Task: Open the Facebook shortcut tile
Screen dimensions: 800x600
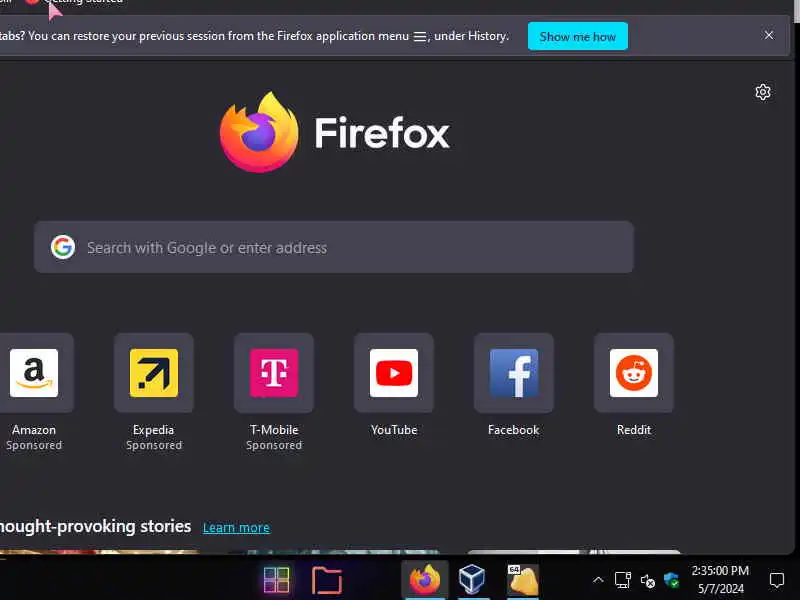Action: click(514, 373)
